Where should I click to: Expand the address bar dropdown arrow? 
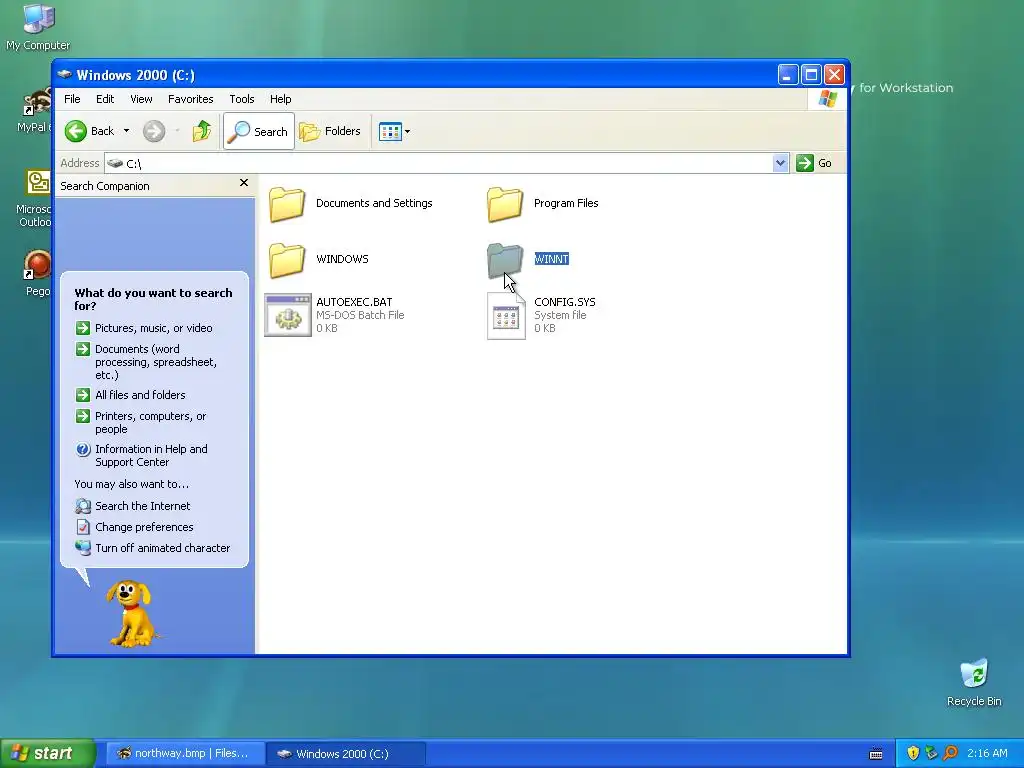click(780, 163)
